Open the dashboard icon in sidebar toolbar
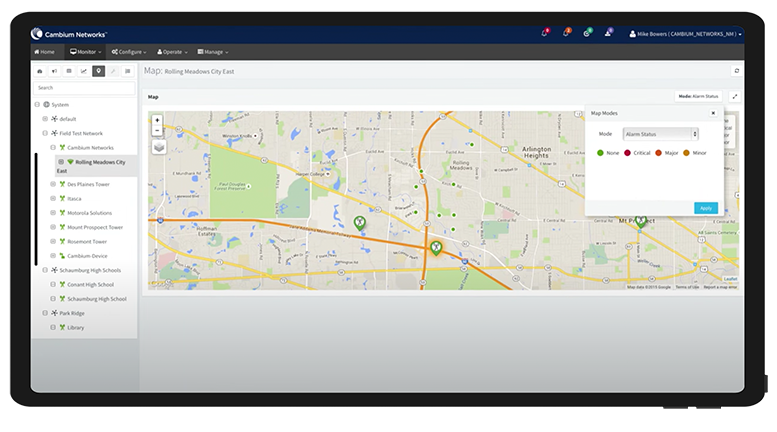This screenshot has height=432, width=777. [40, 71]
